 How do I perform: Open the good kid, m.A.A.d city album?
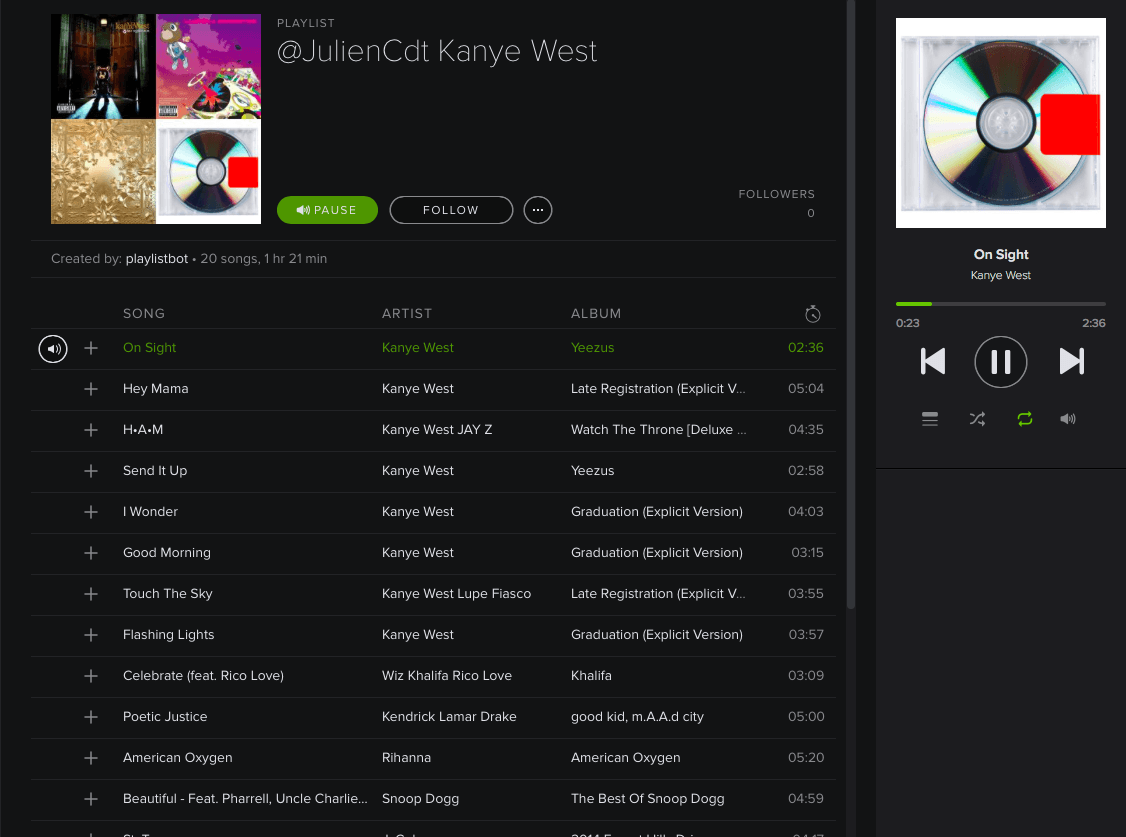[637, 717]
